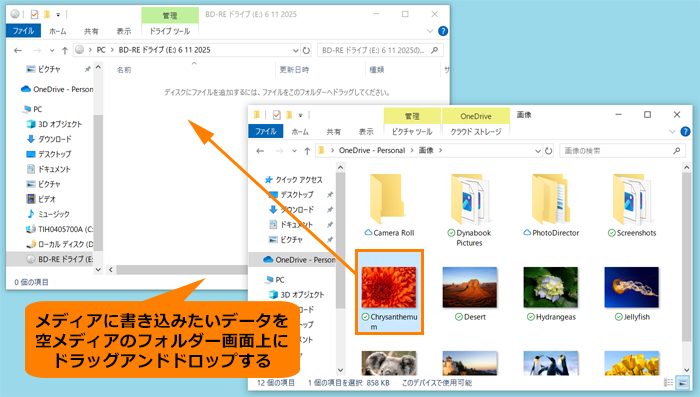Click OneDrive contextual tab in 画像 window
This screenshot has width=700, height=397.
click(476, 116)
